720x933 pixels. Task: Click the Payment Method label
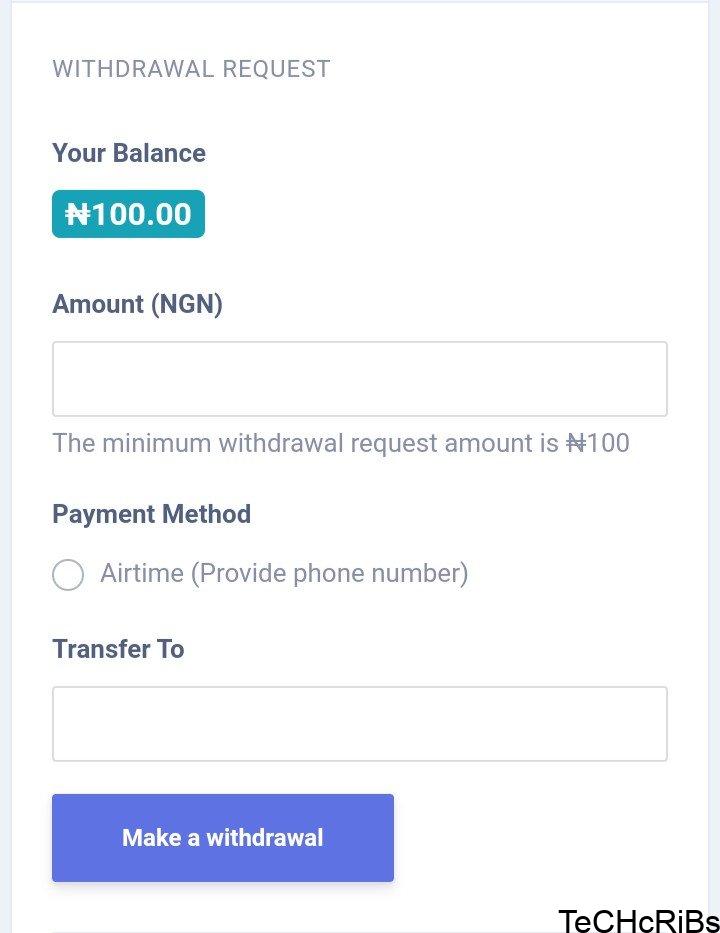(151, 514)
